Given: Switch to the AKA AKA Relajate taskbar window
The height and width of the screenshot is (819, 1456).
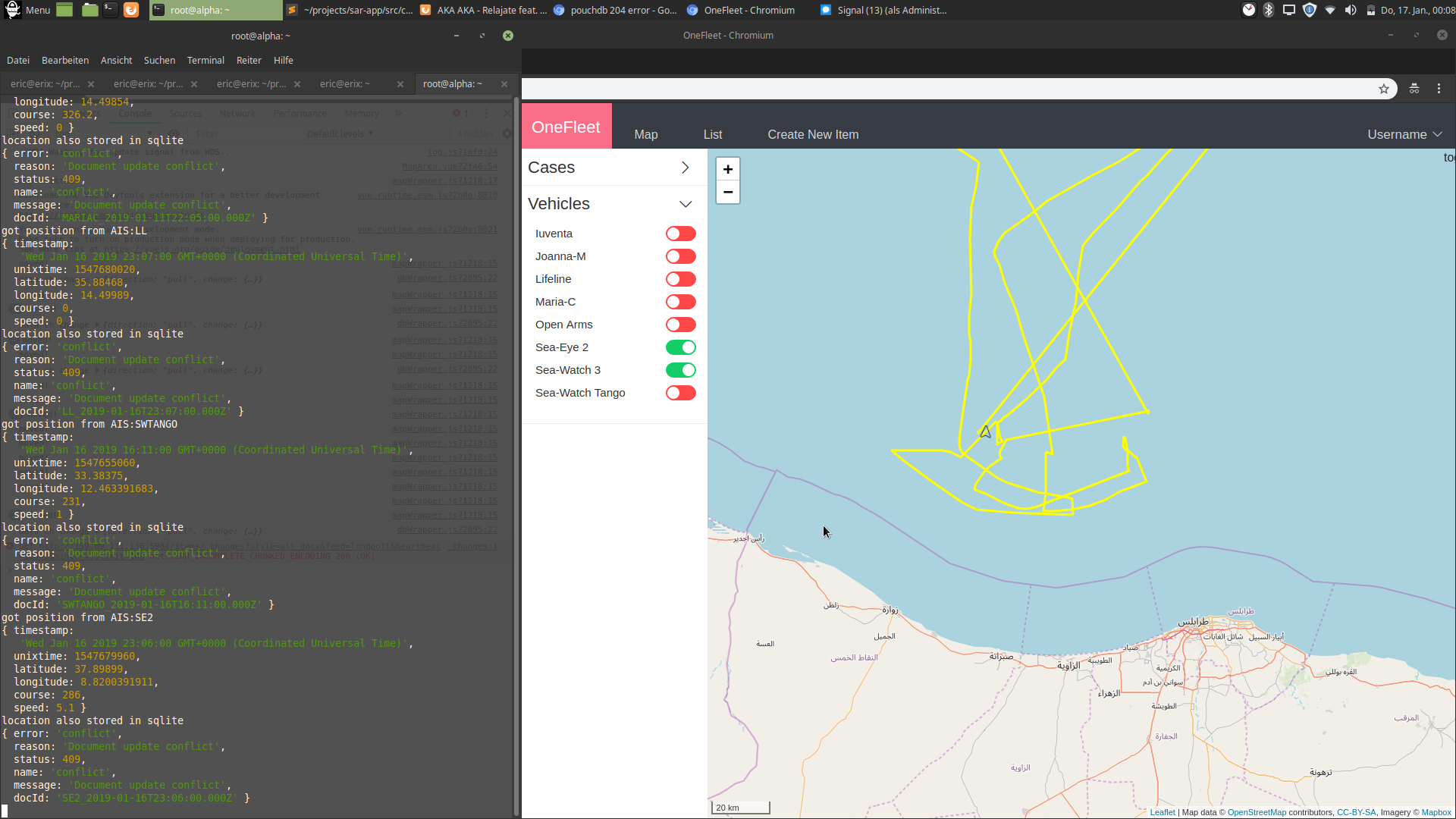Looking at the screenshot, I should coord(483,10).
